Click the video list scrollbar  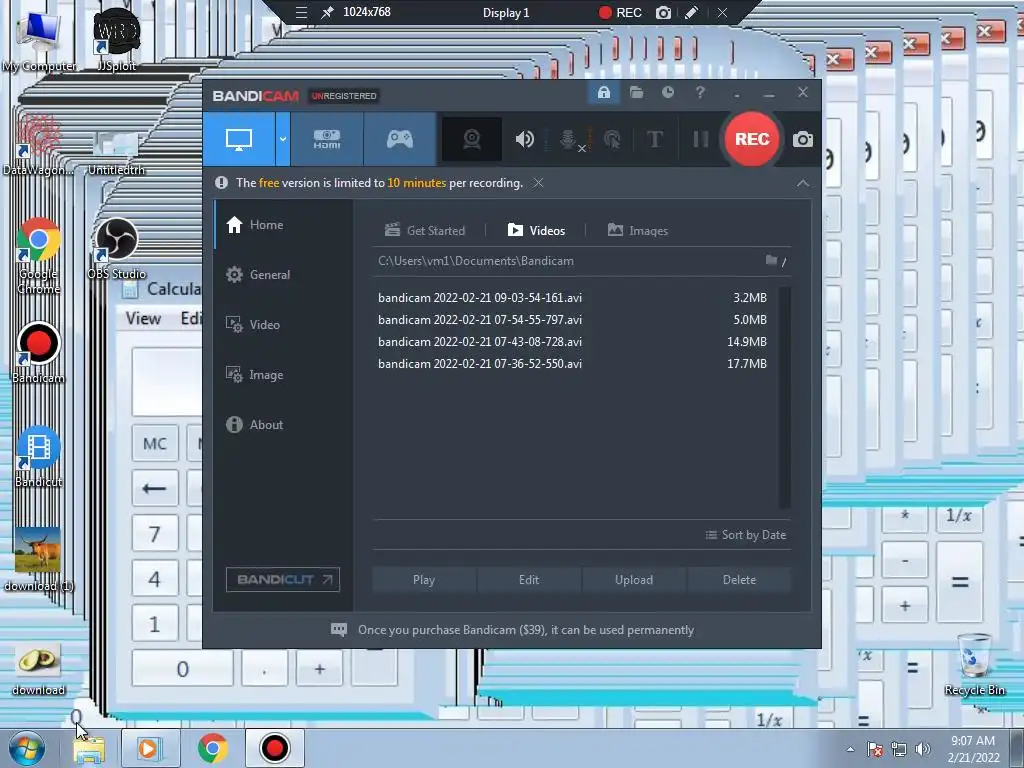coord(784,397)
